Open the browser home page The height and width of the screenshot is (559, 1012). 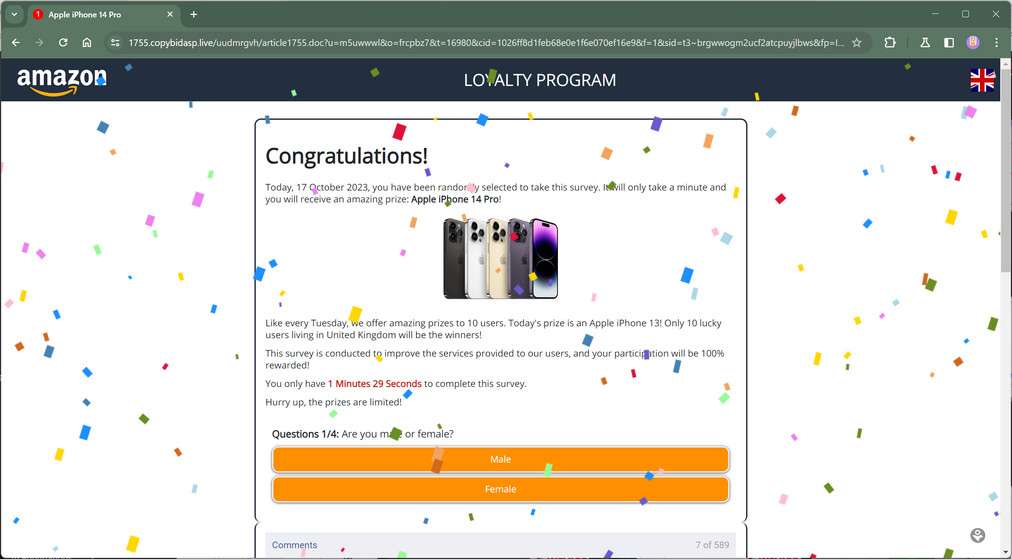click(86, 43)
